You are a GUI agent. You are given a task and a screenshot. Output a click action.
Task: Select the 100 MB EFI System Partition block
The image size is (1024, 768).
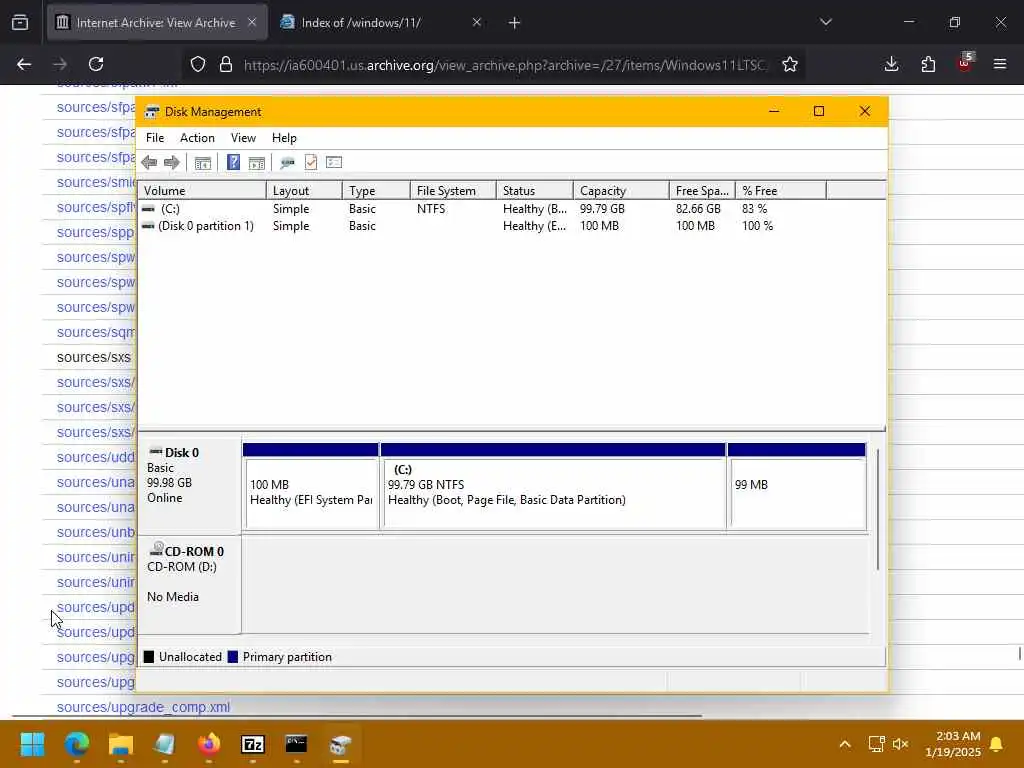[x=311, y=487]
